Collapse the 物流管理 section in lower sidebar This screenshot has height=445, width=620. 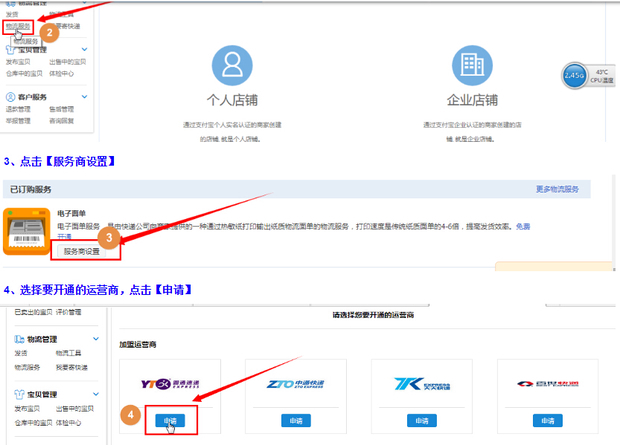[96, 340]
